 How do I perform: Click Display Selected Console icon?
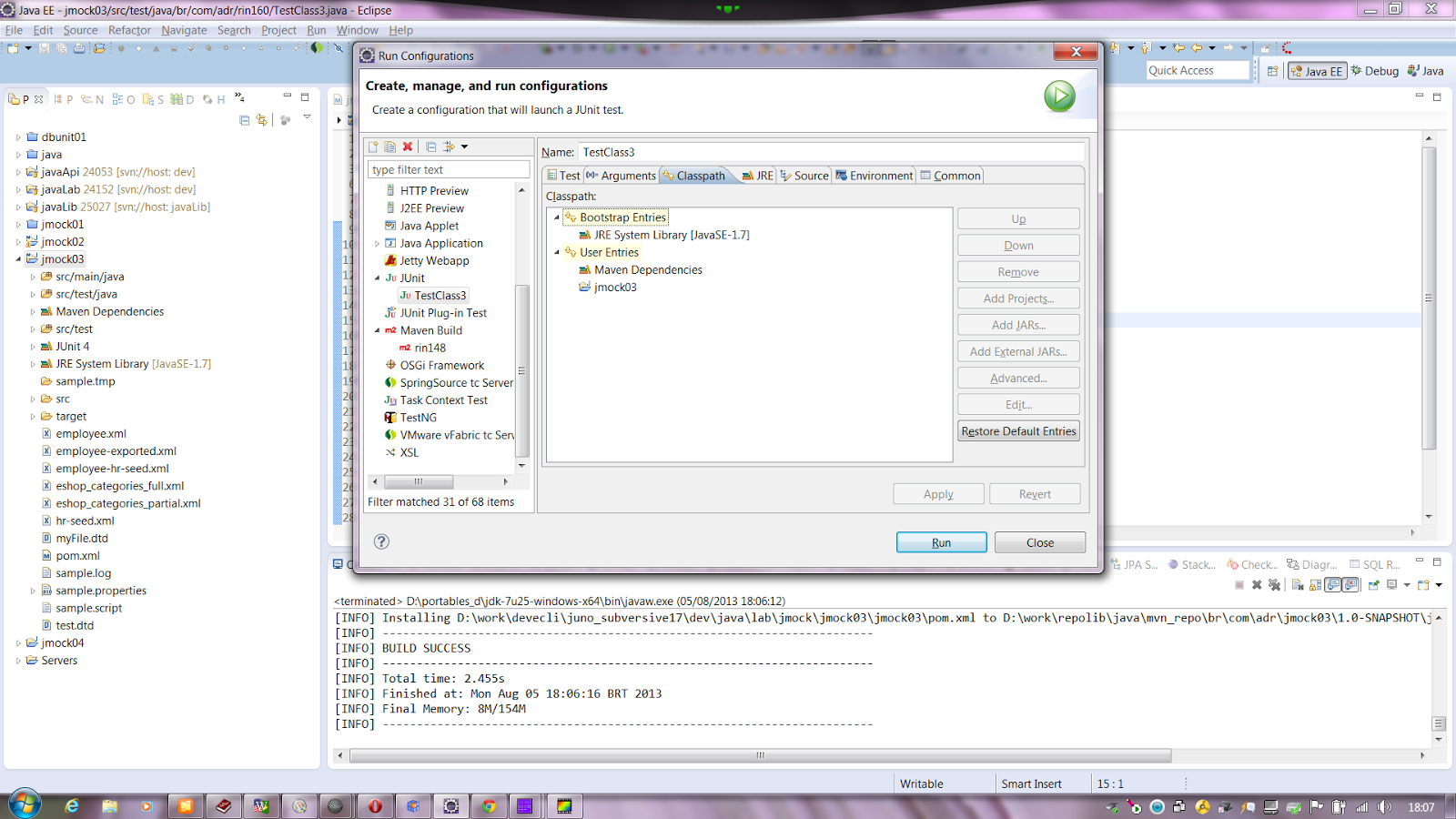click(x=1392, y=585)
